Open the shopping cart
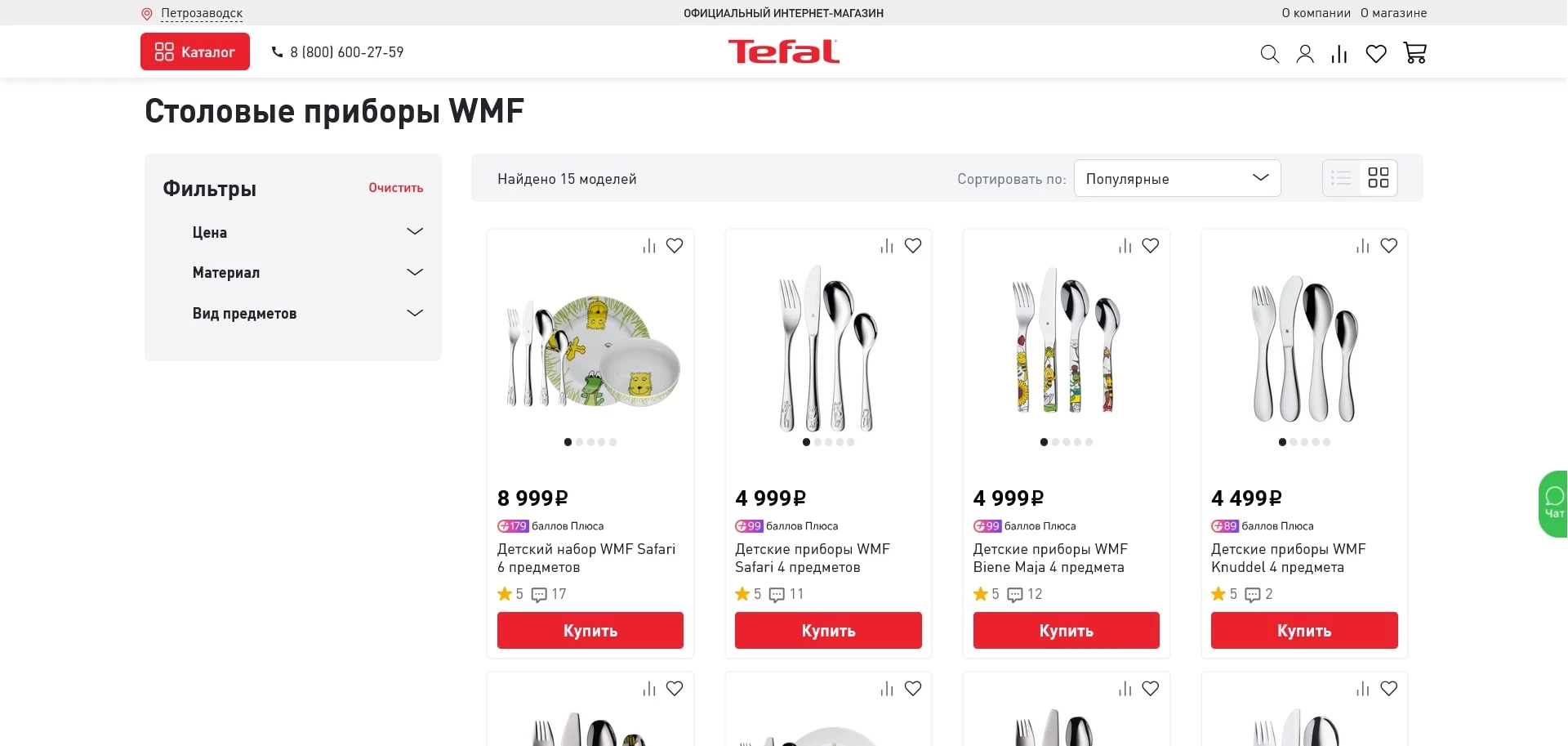Screen dimensions: 1568x746 click(x=1415, y=53)
